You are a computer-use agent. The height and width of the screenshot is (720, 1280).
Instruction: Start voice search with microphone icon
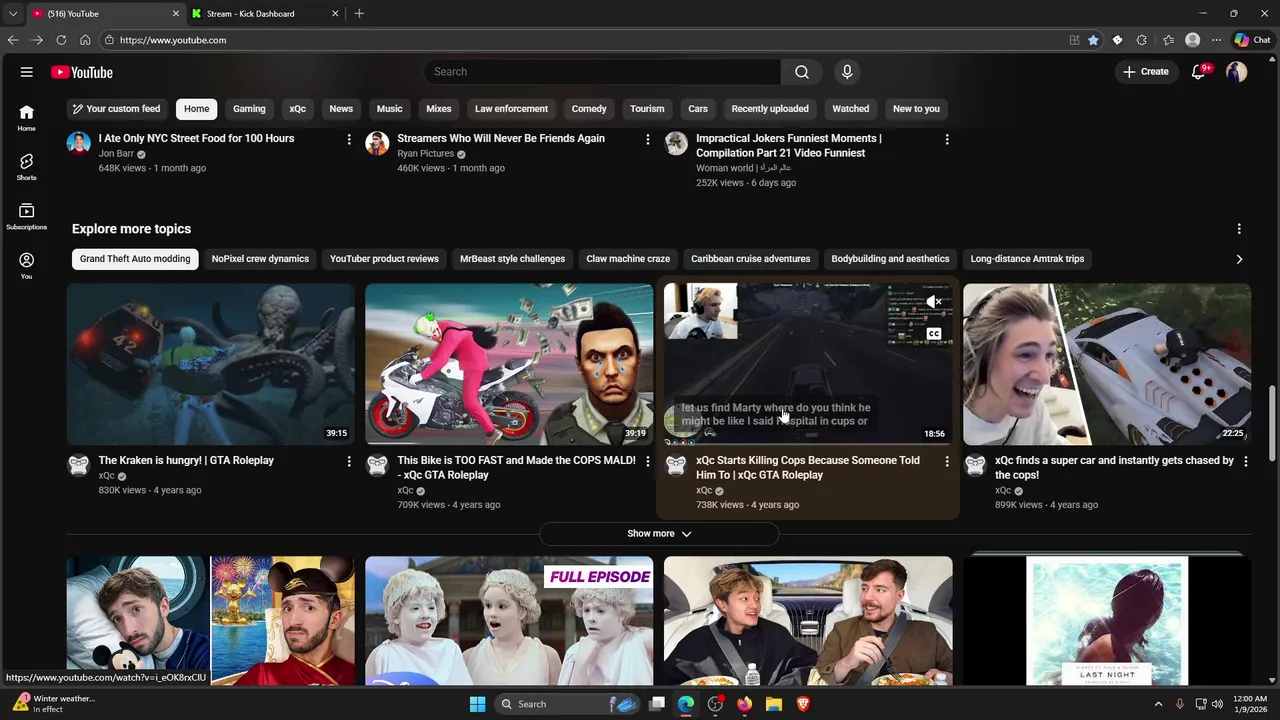847,72
